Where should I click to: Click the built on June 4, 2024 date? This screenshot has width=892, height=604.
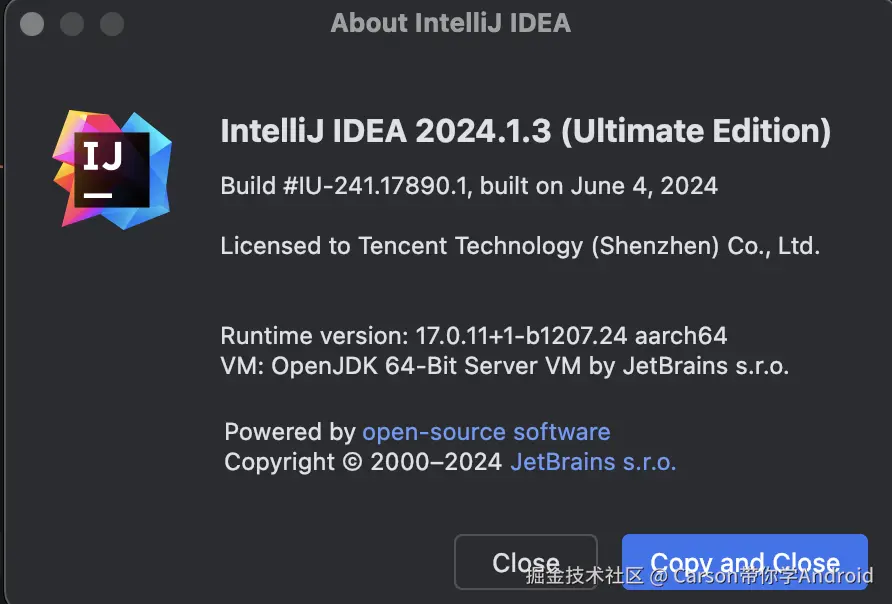point(598,186)
